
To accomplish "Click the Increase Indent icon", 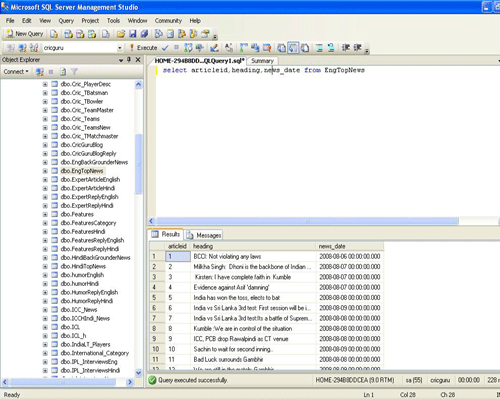I will coord(357,48).
